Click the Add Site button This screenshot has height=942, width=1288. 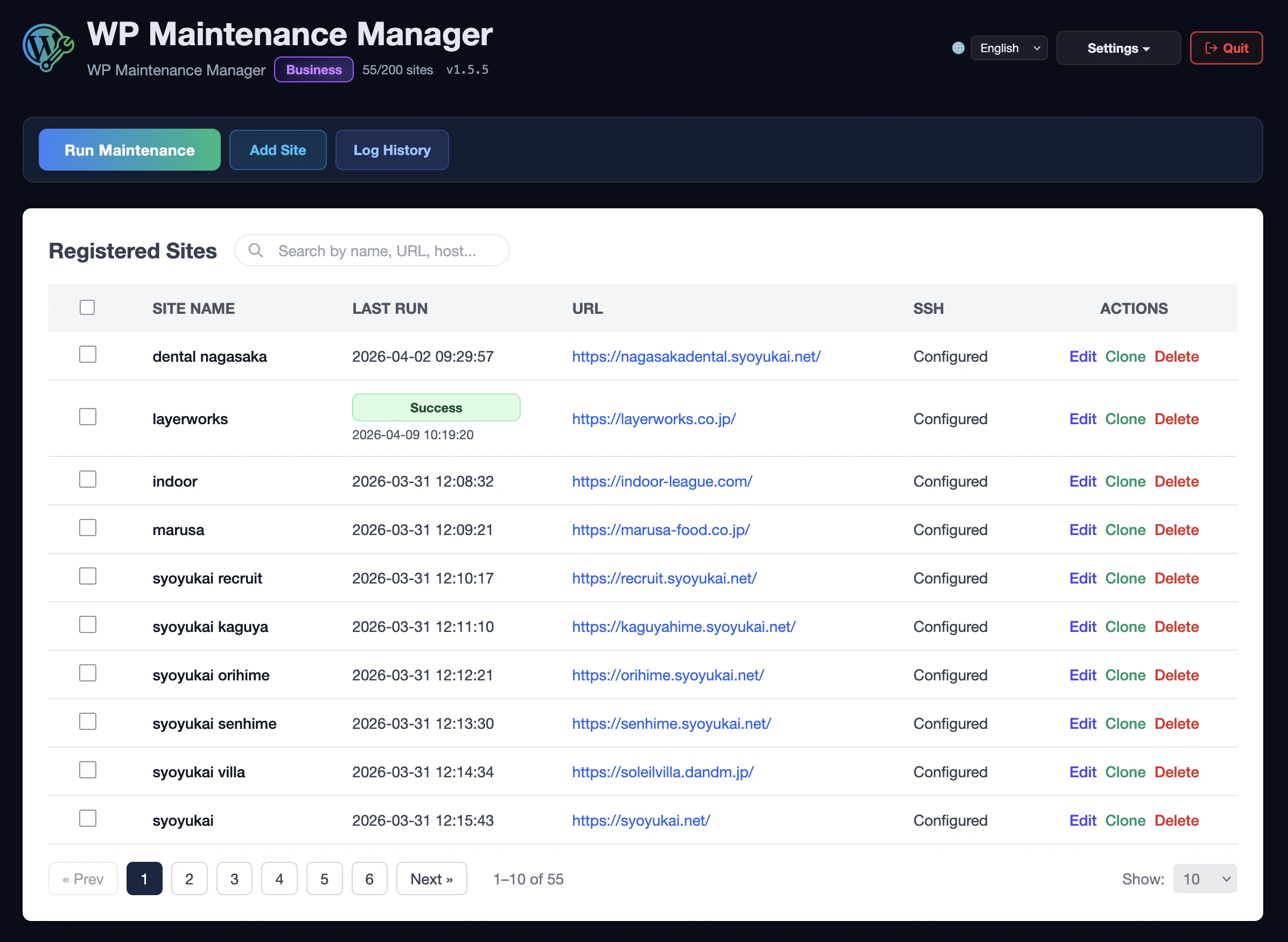[278, 150]
